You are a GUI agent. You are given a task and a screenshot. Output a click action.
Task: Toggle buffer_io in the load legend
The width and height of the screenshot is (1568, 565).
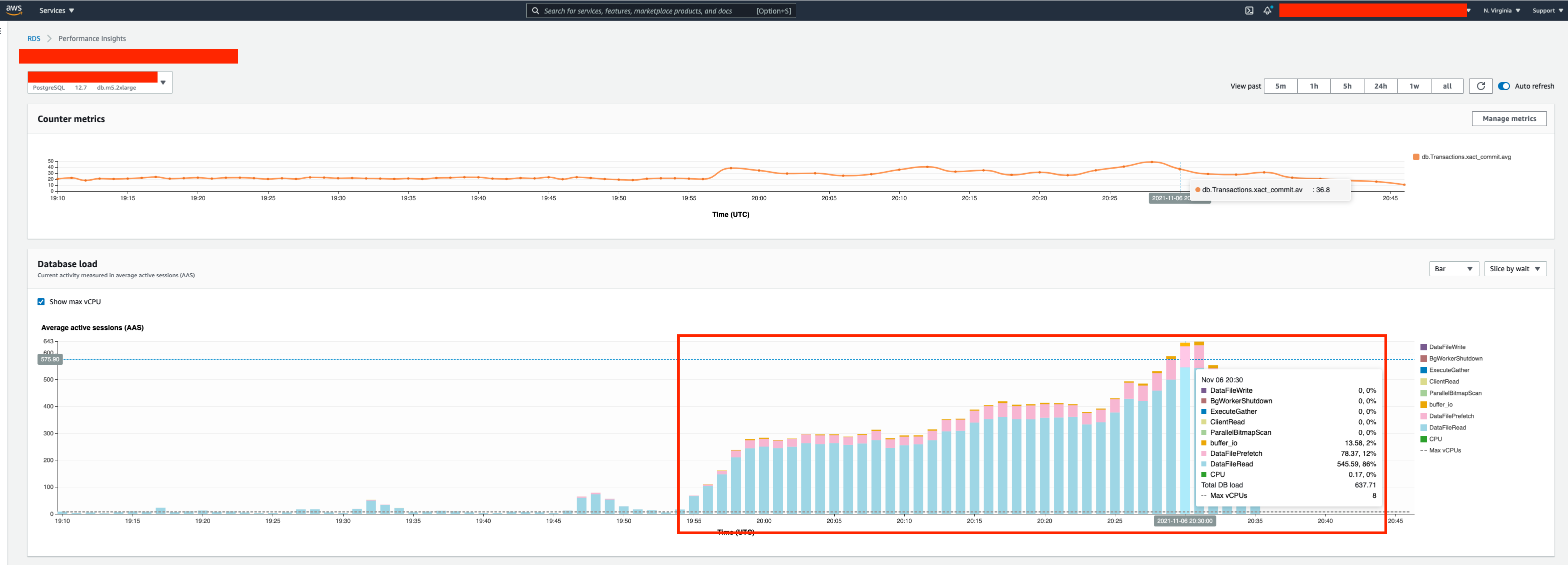1436,405
